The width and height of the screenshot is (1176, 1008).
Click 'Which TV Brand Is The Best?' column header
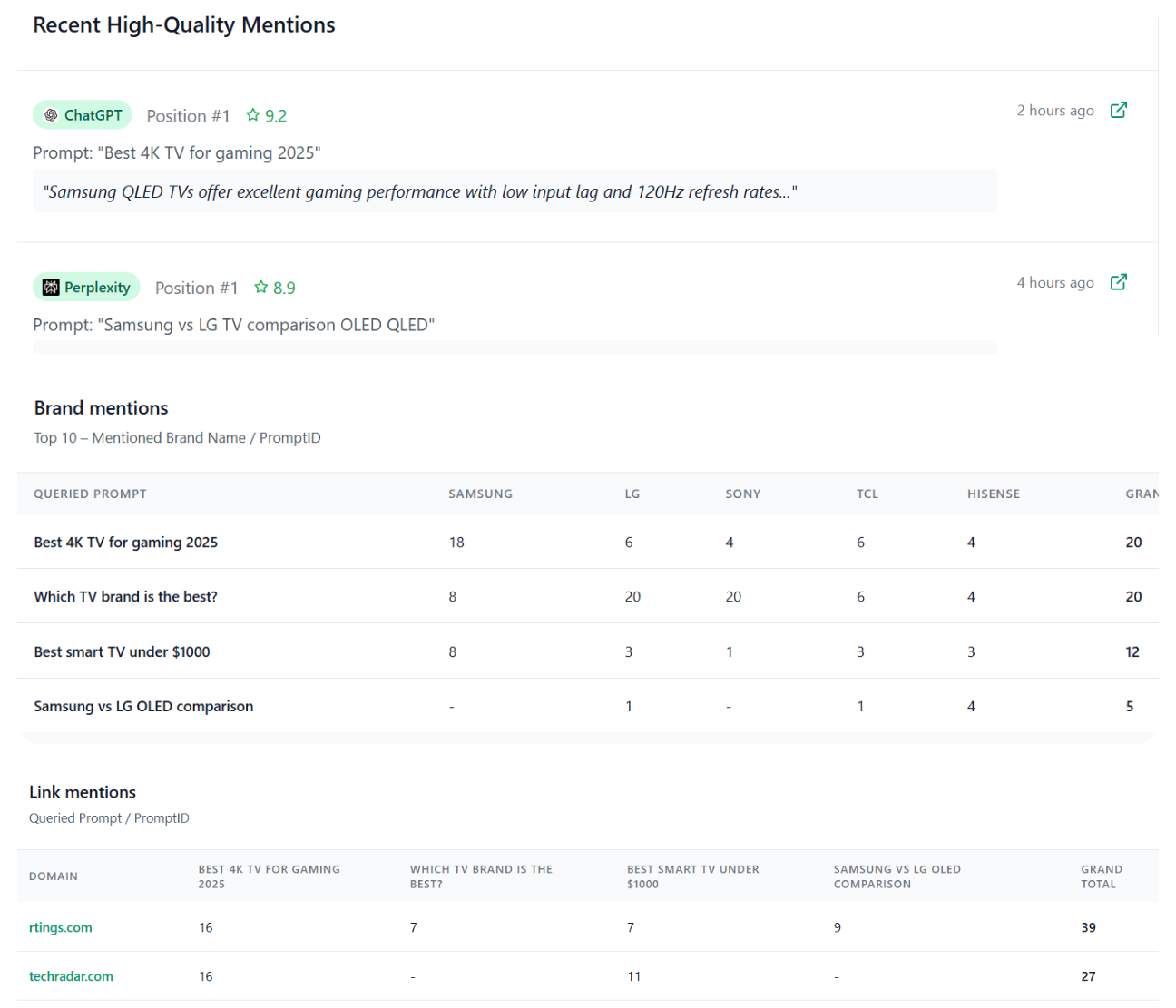481,876
